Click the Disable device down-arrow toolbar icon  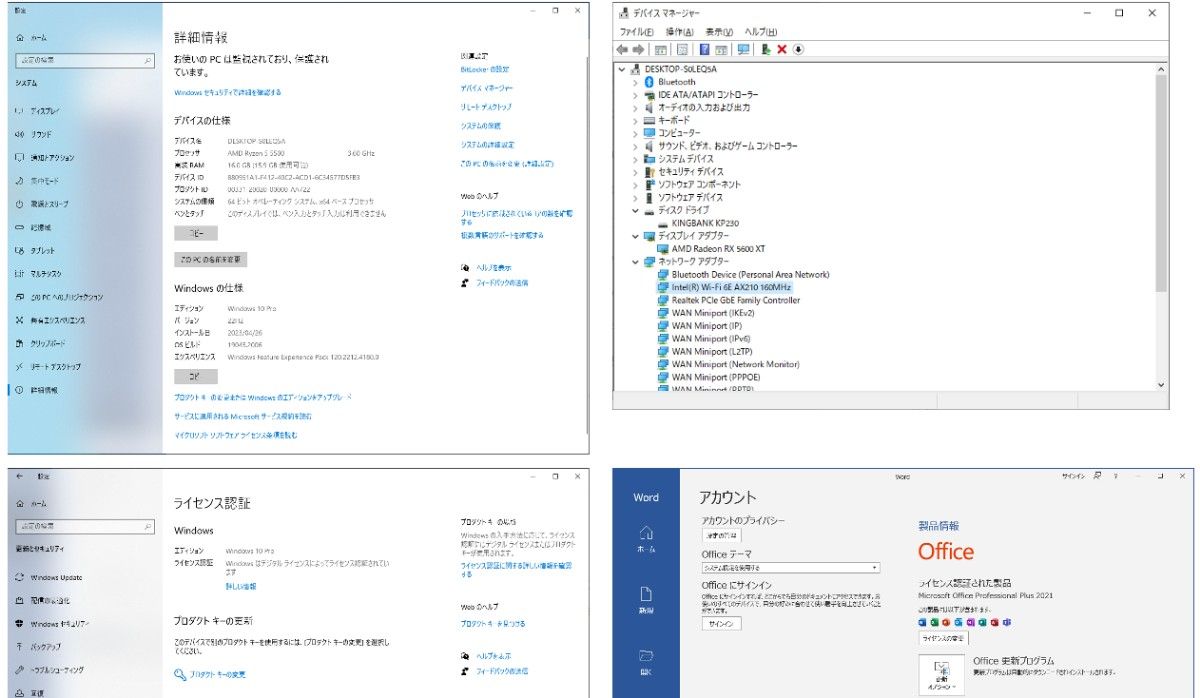(x=798, y=49)
